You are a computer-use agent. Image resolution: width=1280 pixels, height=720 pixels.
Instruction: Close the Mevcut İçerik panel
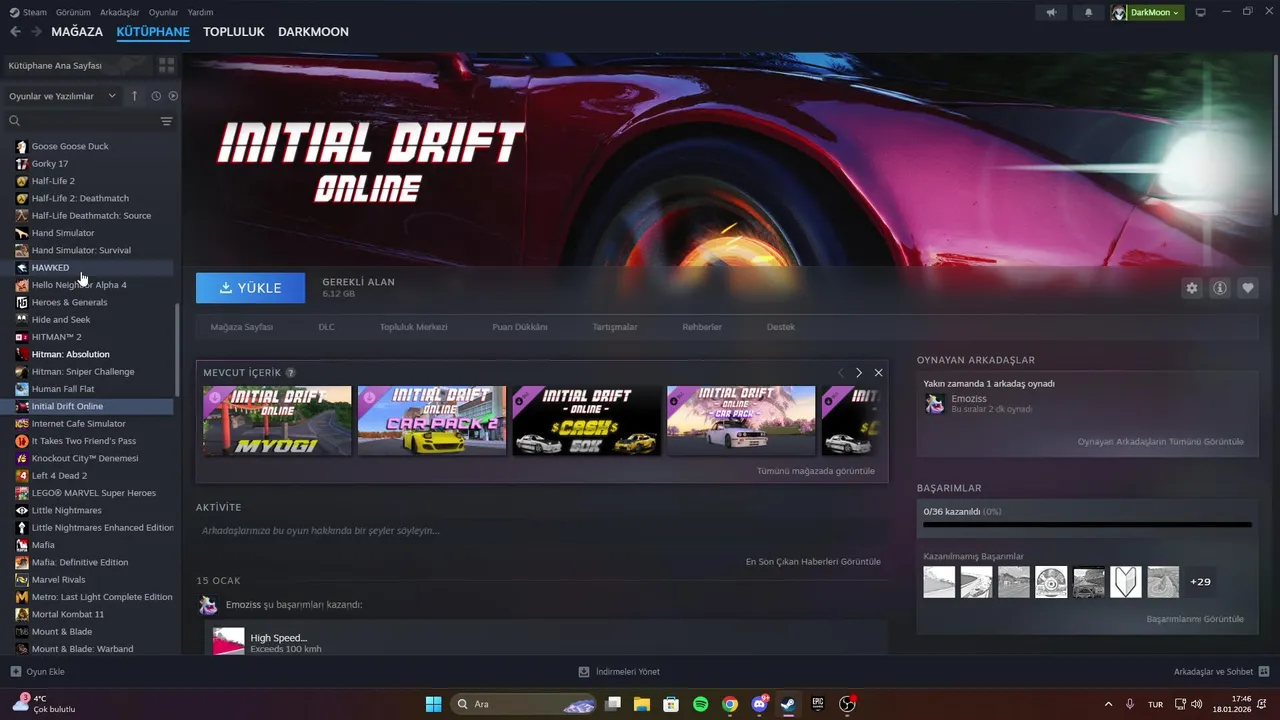click(879, 373)
